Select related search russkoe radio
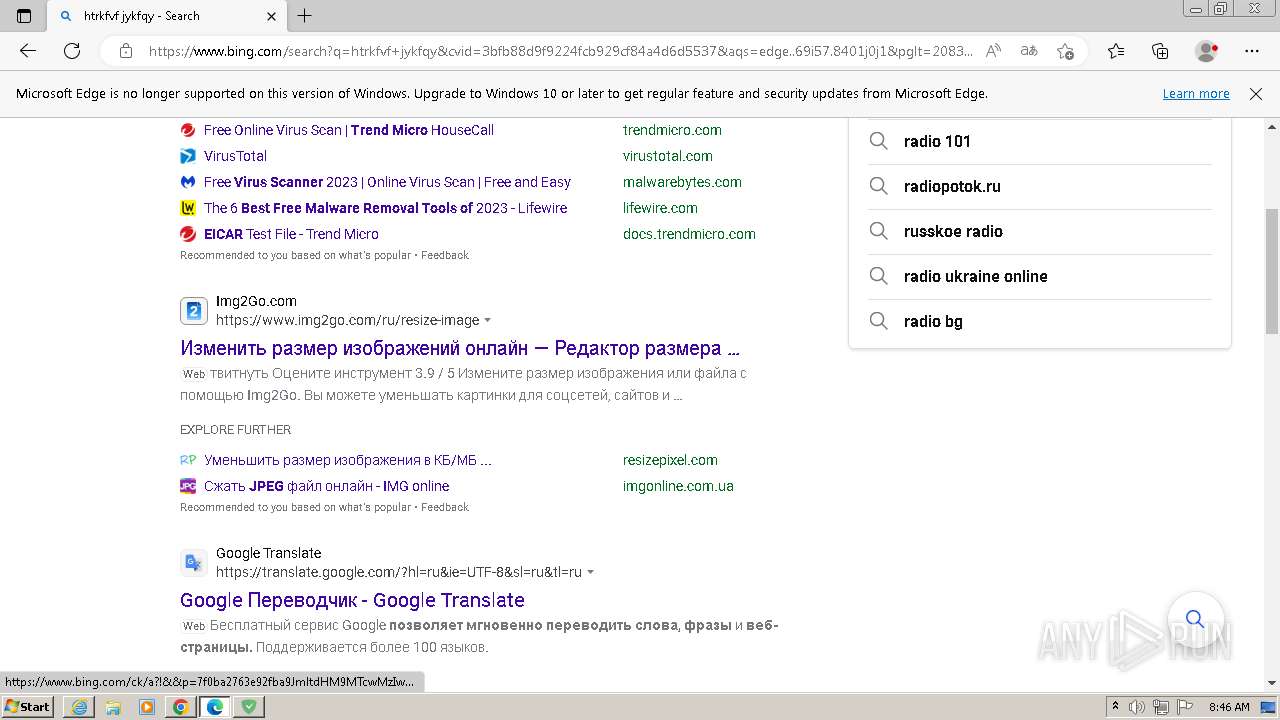The width and height of the screenshot is (1280, 720). point(1040,231)
